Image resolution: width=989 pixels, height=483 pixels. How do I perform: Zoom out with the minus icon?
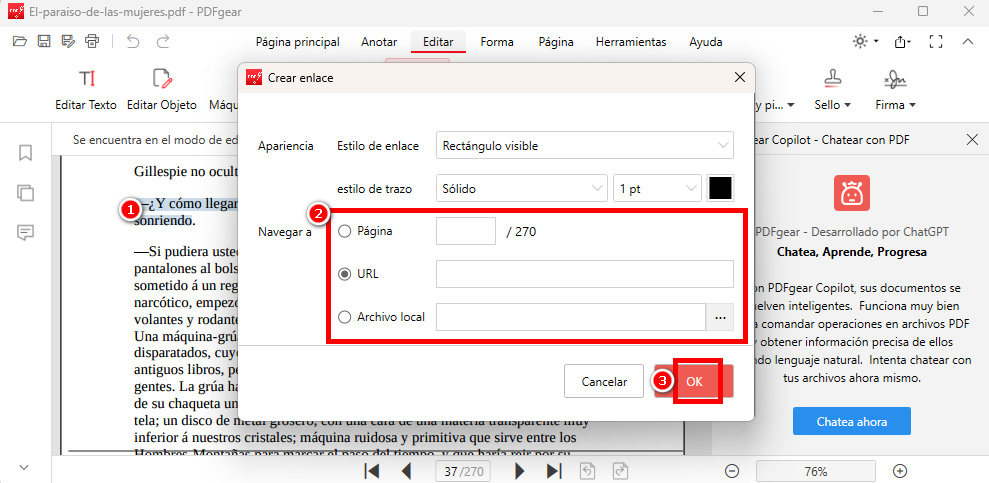pyautogui.click(x=732, y=471)
